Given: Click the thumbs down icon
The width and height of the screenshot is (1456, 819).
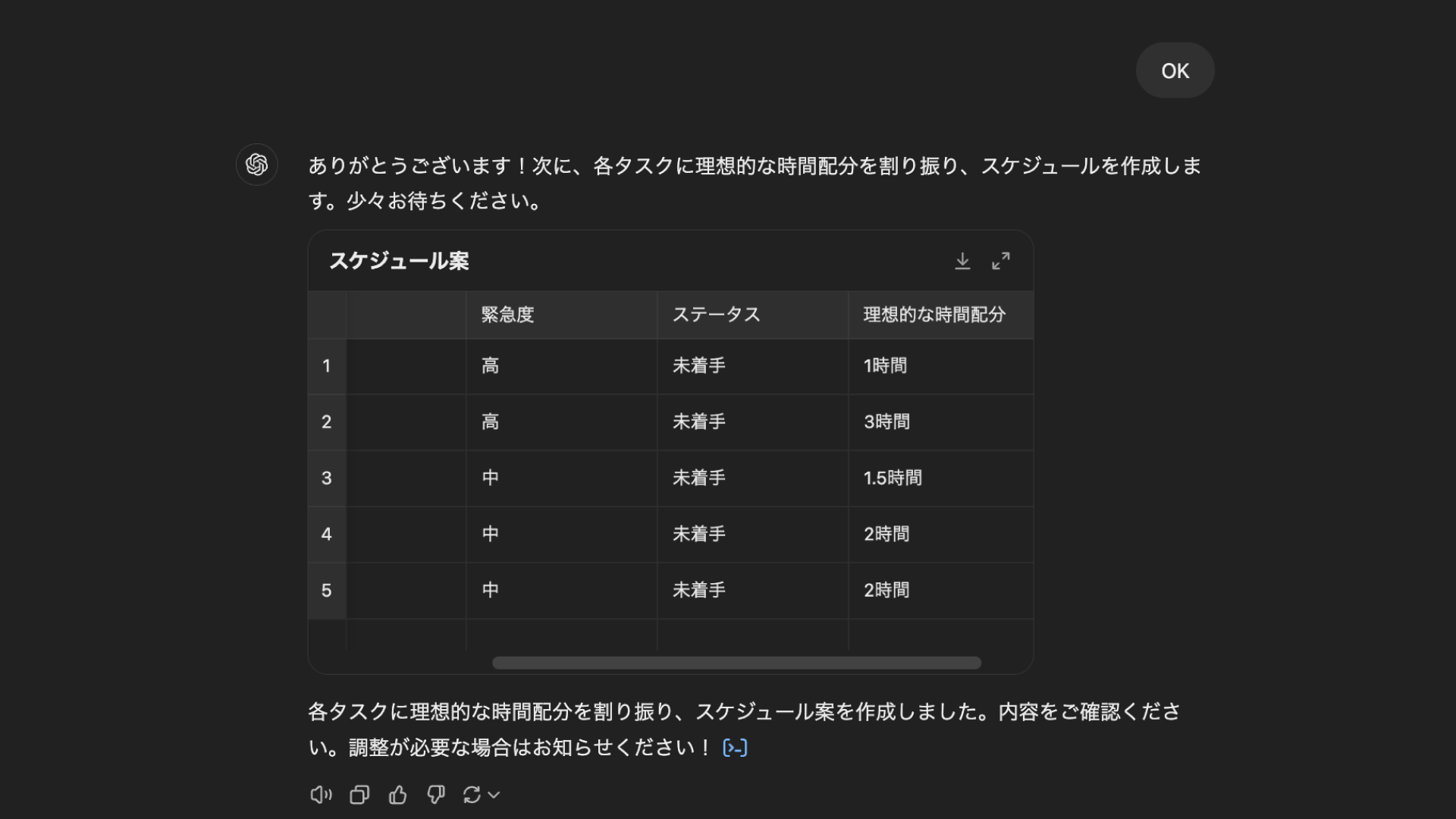Looking at the screenshot, I should [x=436, y=795].
